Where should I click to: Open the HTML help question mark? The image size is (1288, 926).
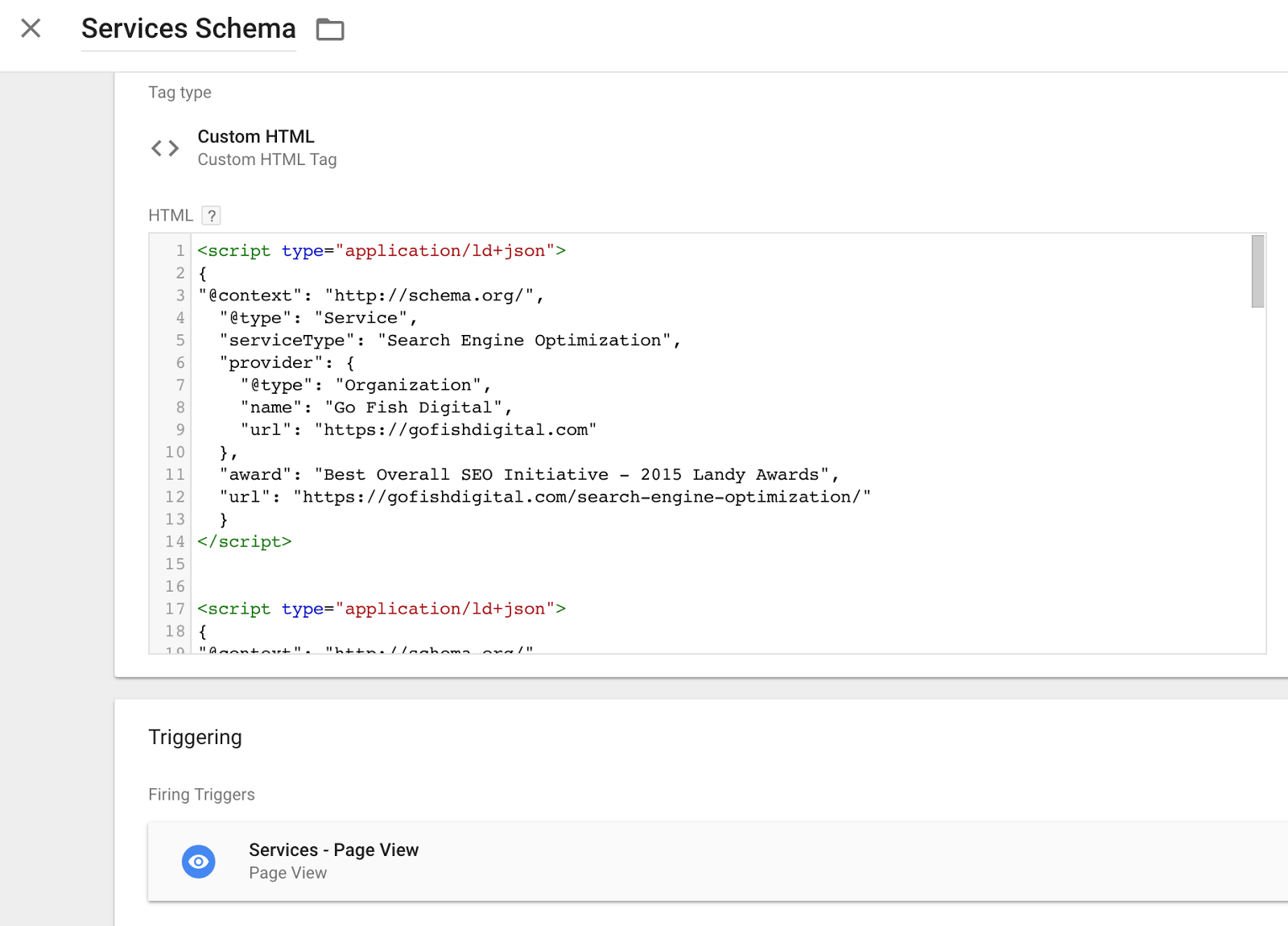pyautogui.click(x=211, y=216)
